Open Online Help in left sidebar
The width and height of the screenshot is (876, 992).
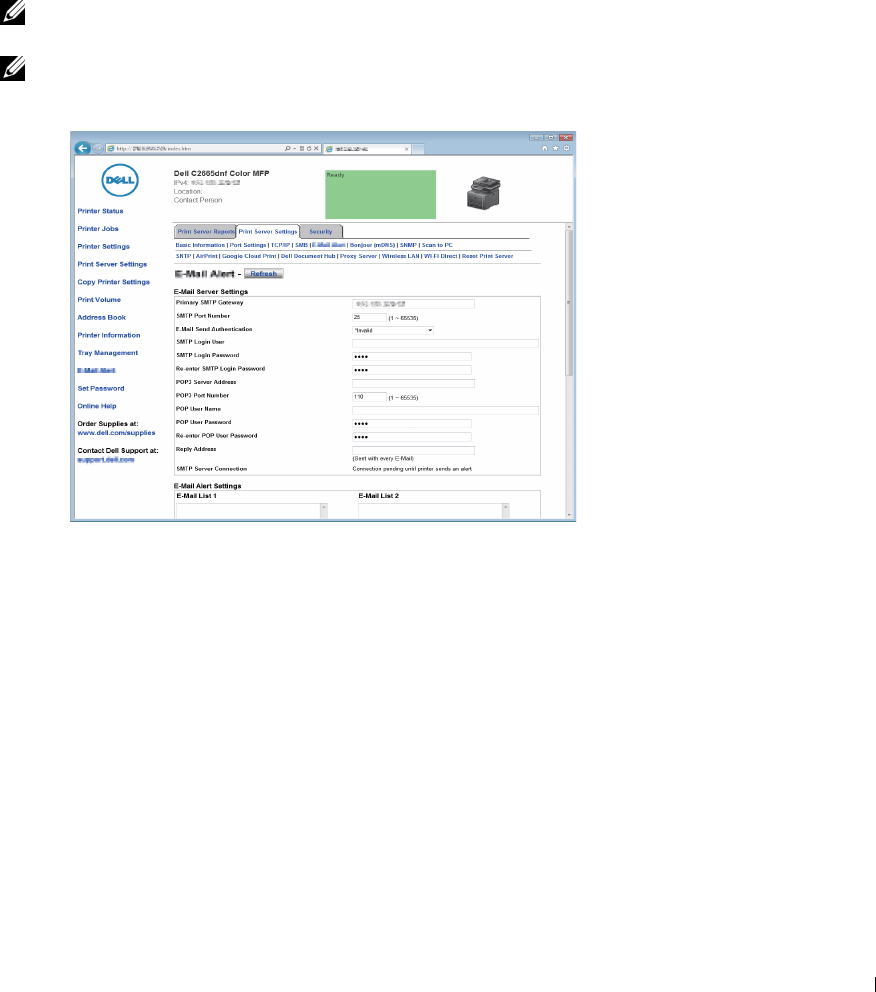click(97, 406)
